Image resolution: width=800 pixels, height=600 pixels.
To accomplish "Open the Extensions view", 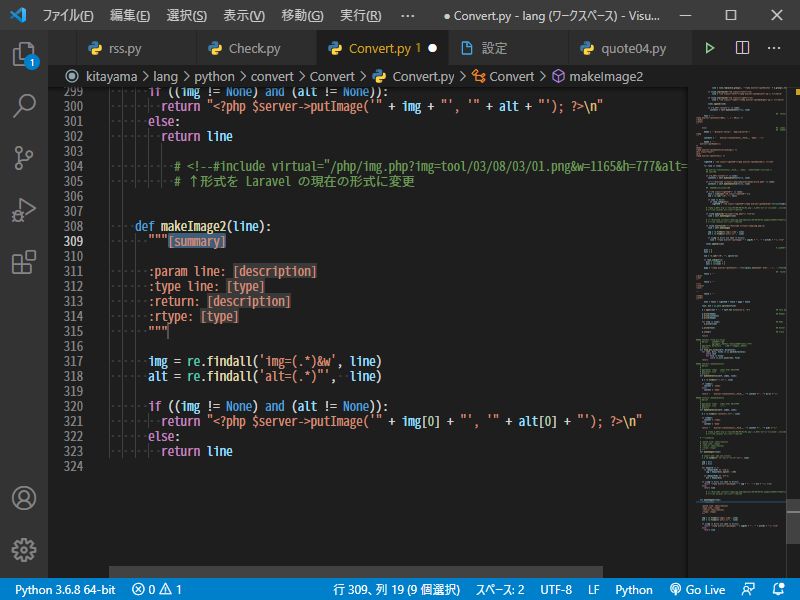I will pyautogui.click(x=24, y=263).
